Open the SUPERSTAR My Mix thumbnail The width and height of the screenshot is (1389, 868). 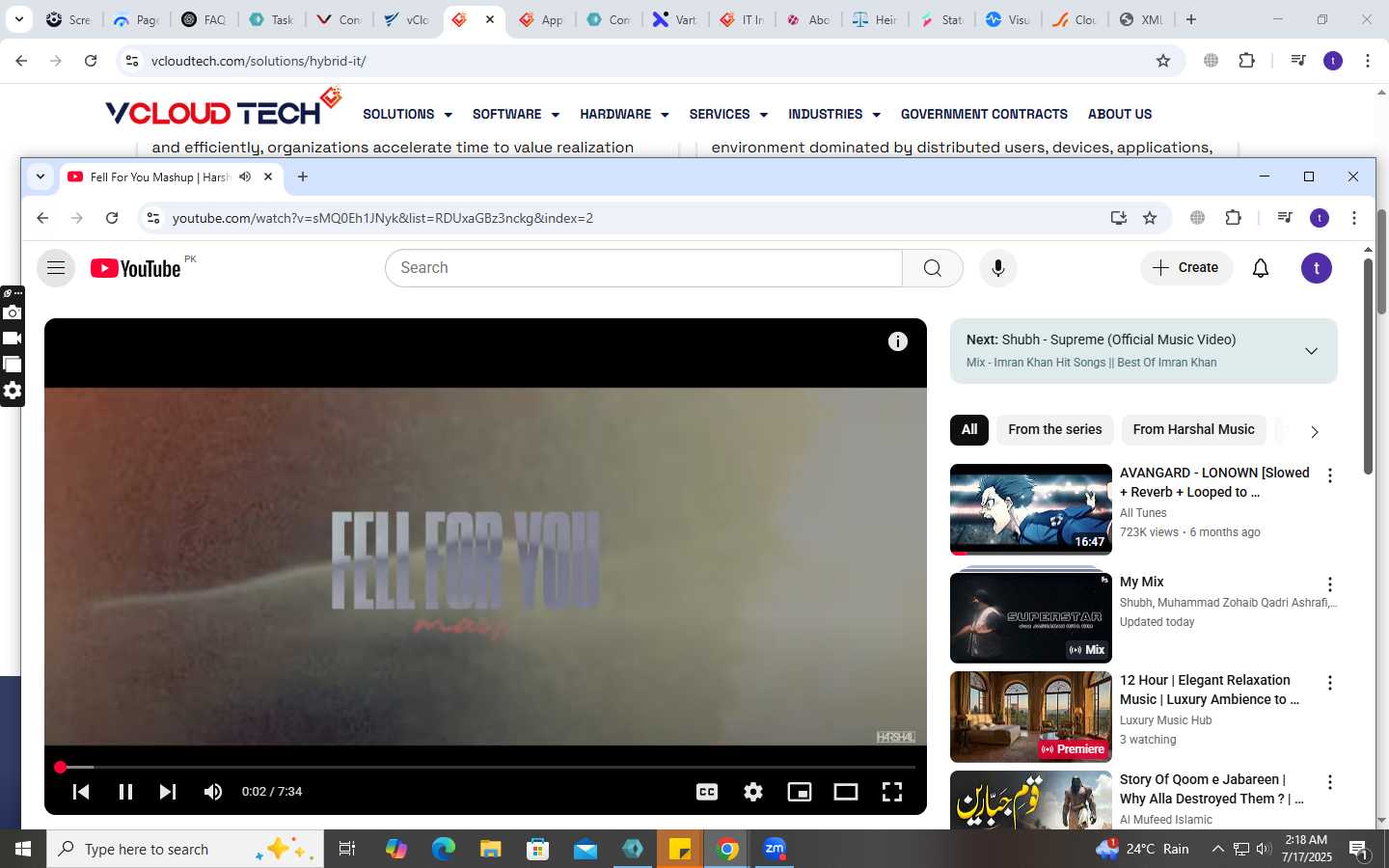coord(1031,617)
